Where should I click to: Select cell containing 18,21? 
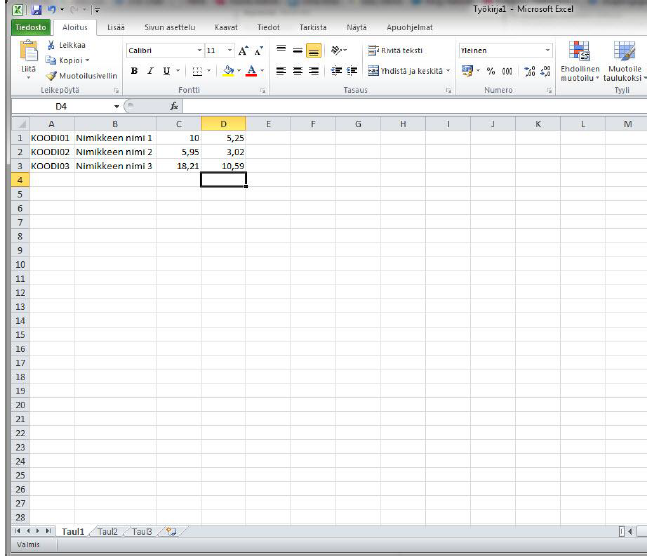(179, 166)
